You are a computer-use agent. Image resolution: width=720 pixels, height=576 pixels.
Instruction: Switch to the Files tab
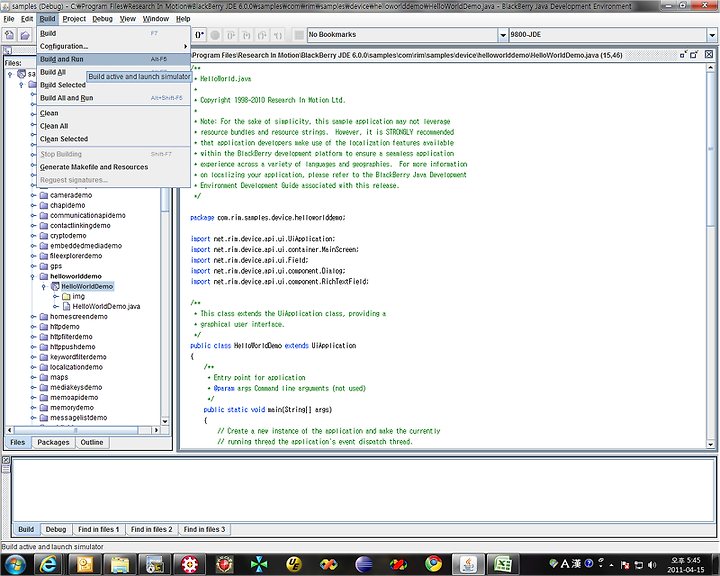(x=17, y=442)
